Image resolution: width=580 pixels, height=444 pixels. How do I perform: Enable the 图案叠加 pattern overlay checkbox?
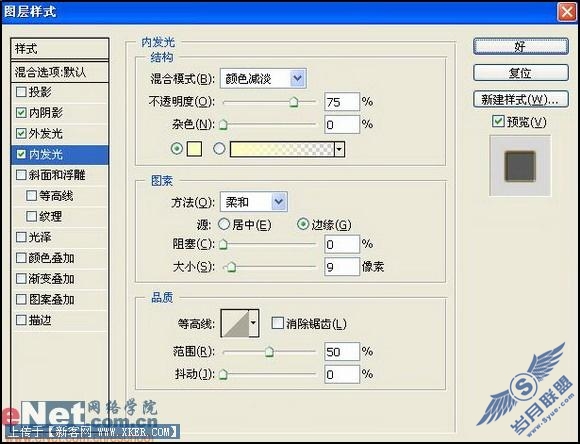[x=21, y=299]
